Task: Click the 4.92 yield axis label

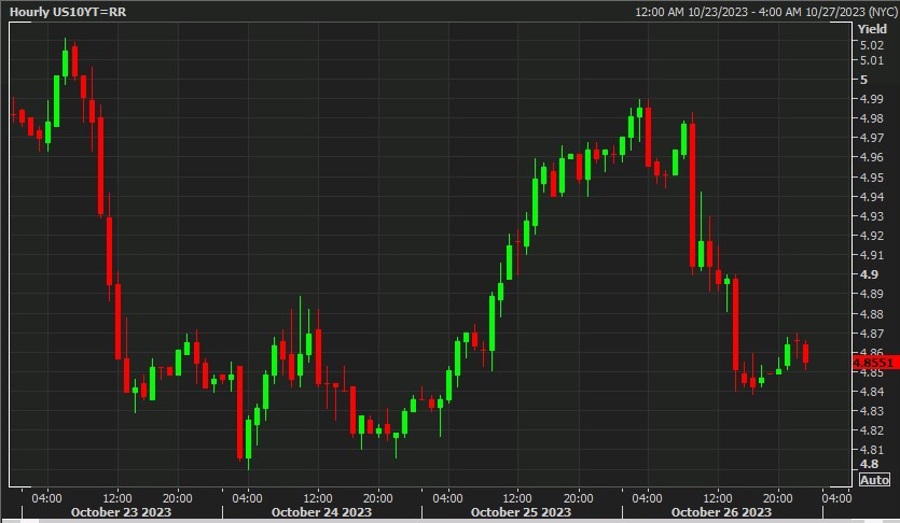Action: (871, 235)
